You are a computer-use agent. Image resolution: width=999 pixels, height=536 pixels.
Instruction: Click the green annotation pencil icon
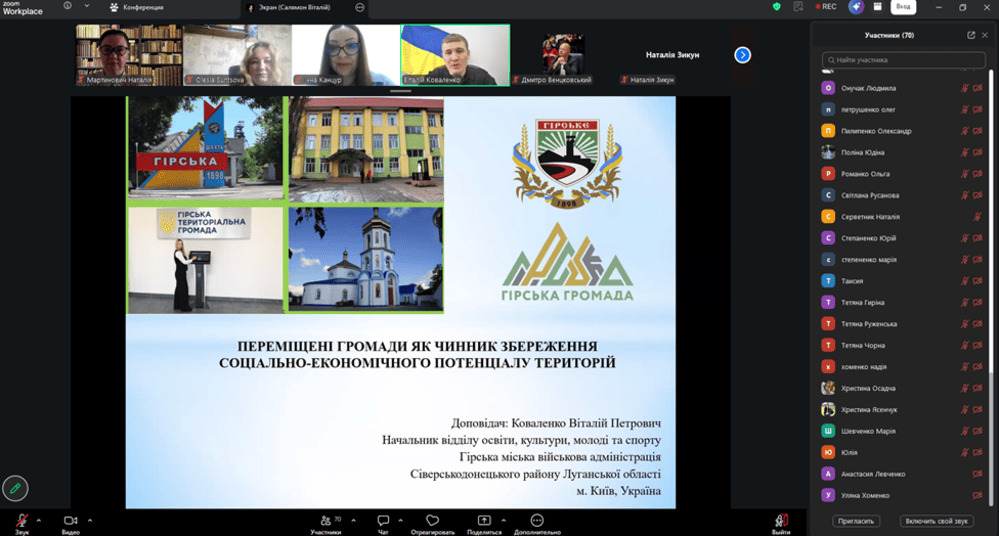[15, 488]
